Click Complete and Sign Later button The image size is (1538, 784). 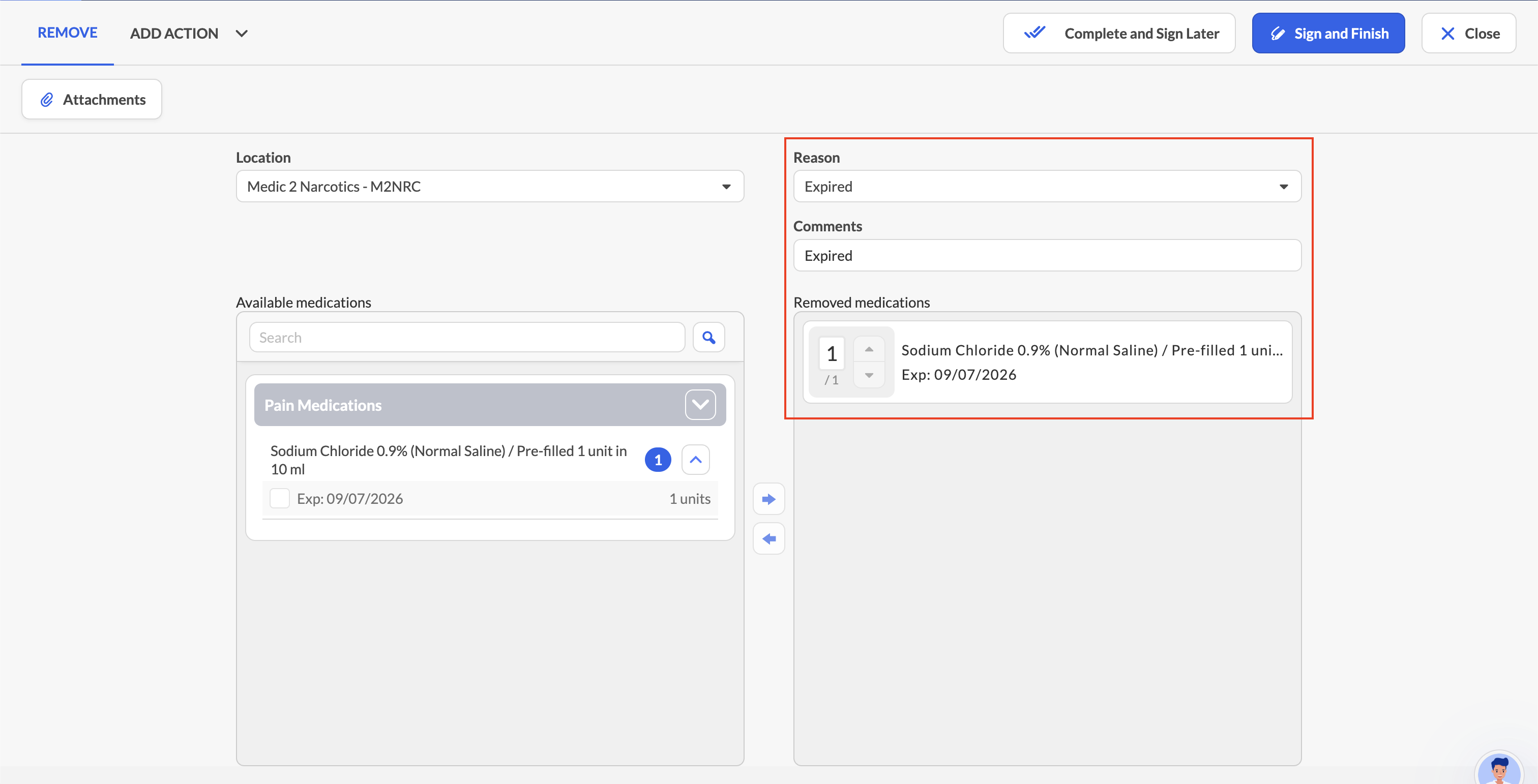[1119, 34]
